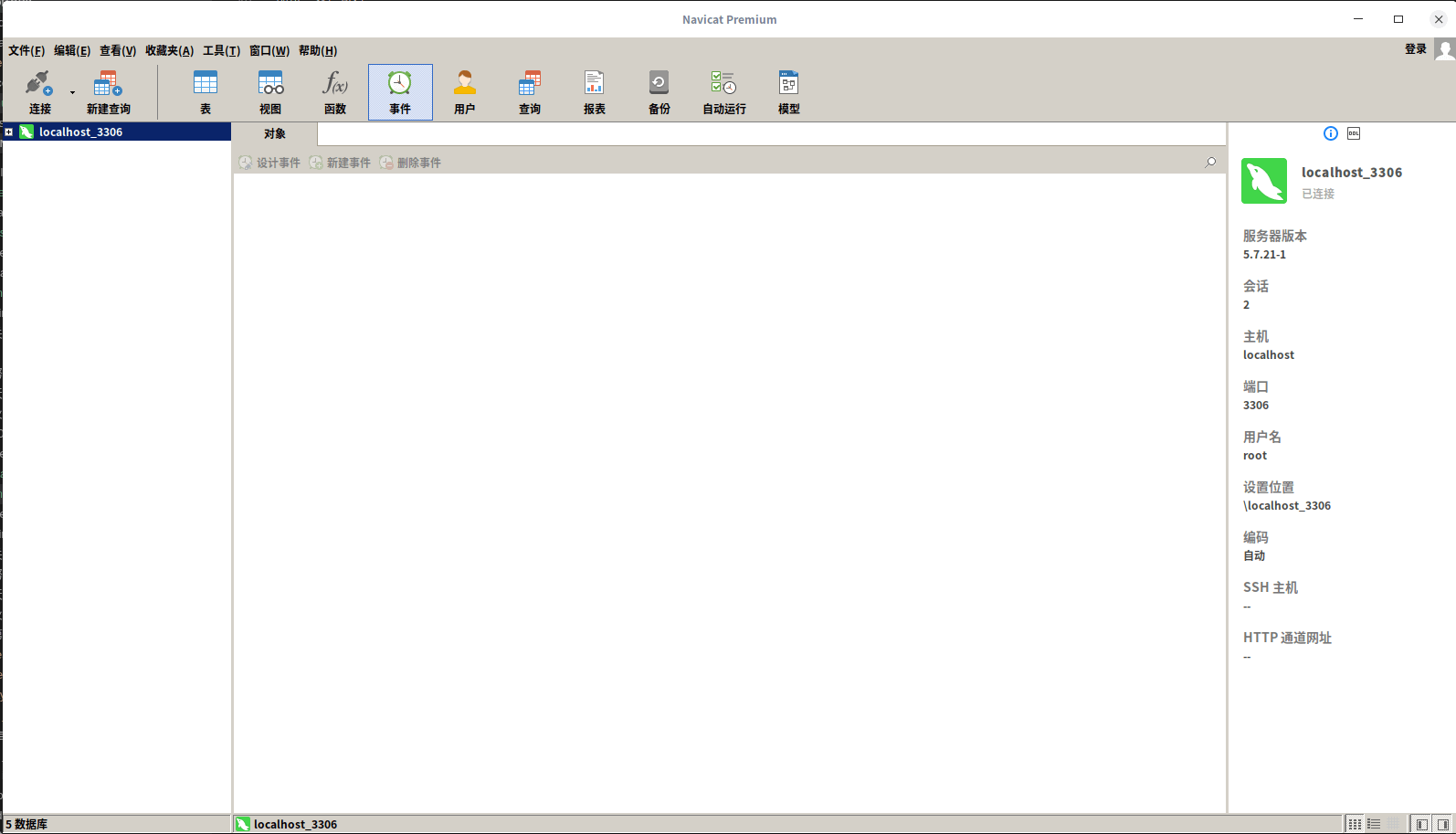Select the 函数 (Function) toolbar icon
This screenshot has height=834, width=1456.
335,92
